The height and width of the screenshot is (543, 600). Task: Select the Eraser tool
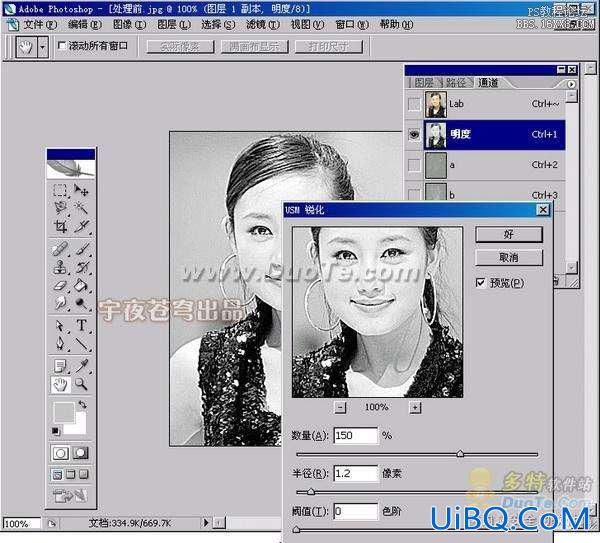60,285
